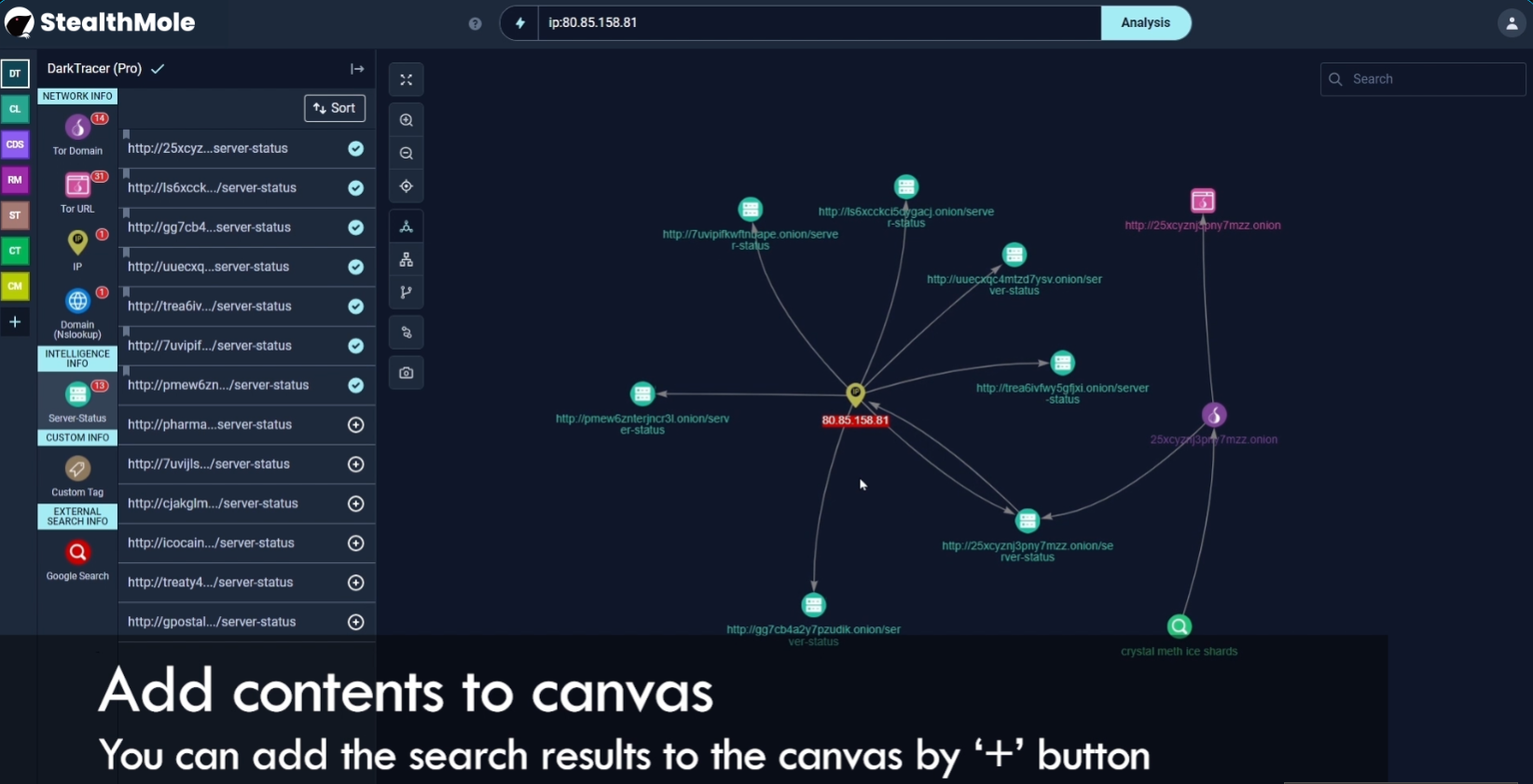Zoom in on the canvas
Screen dimensions: 1533x784
[407, 120]
